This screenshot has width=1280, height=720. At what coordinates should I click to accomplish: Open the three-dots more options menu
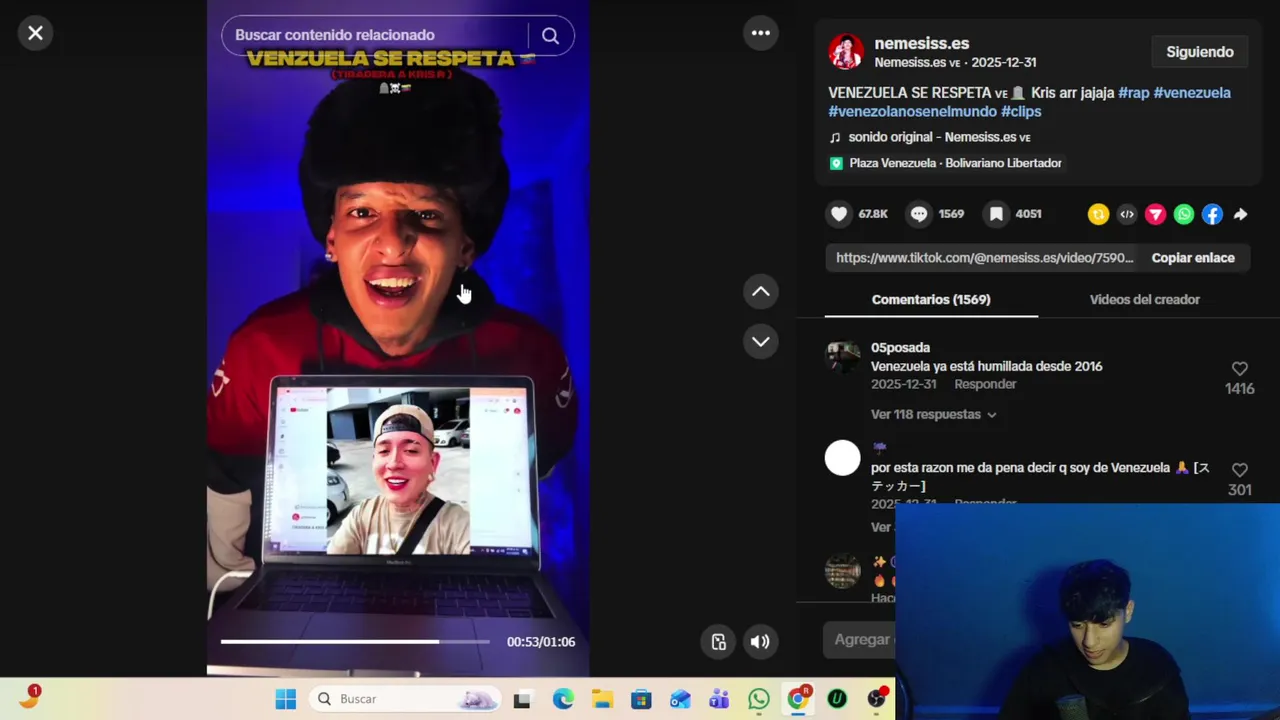pos(761,33)
